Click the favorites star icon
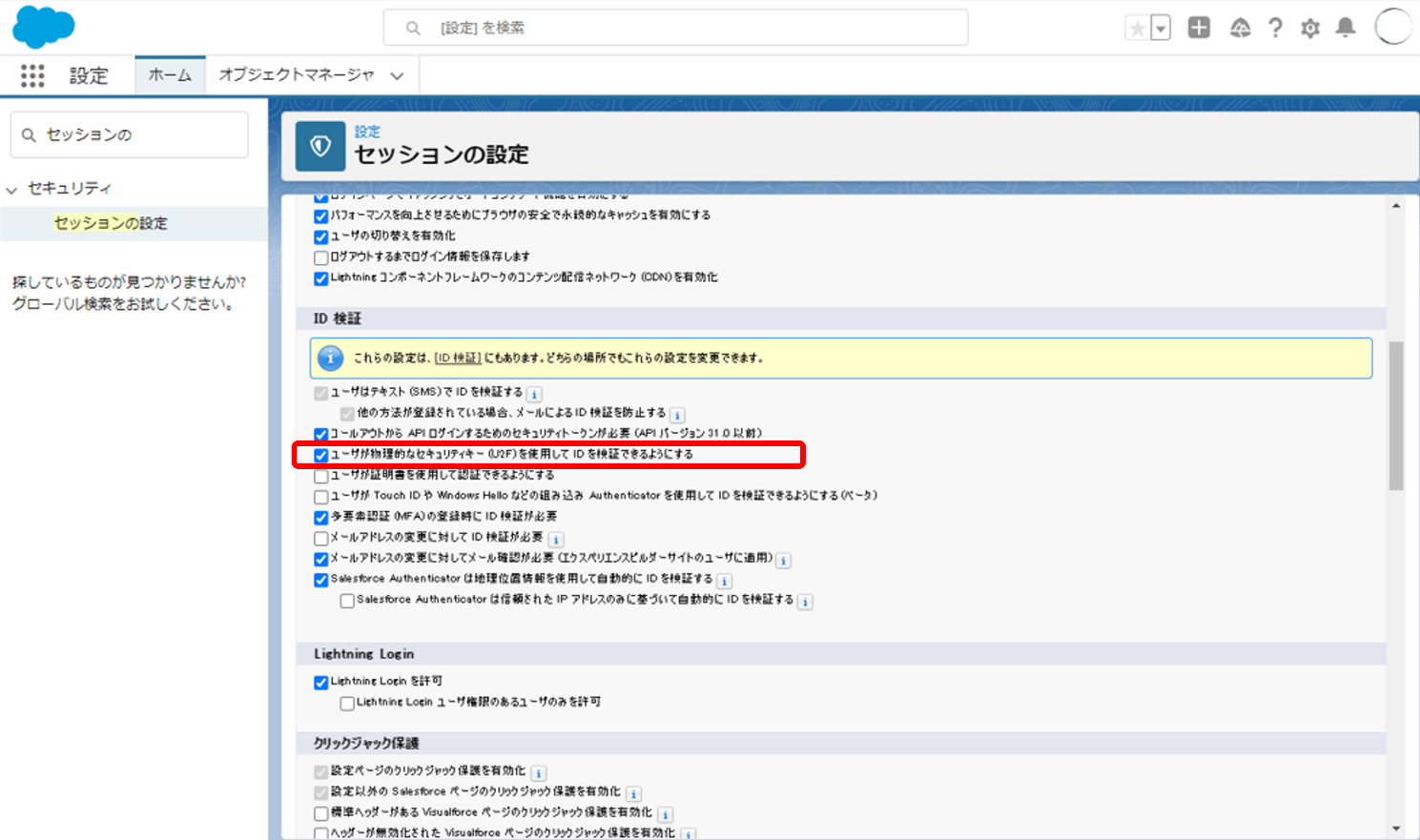The height and width of the screenshot is (840, 1420). (x=1137, y=29)
